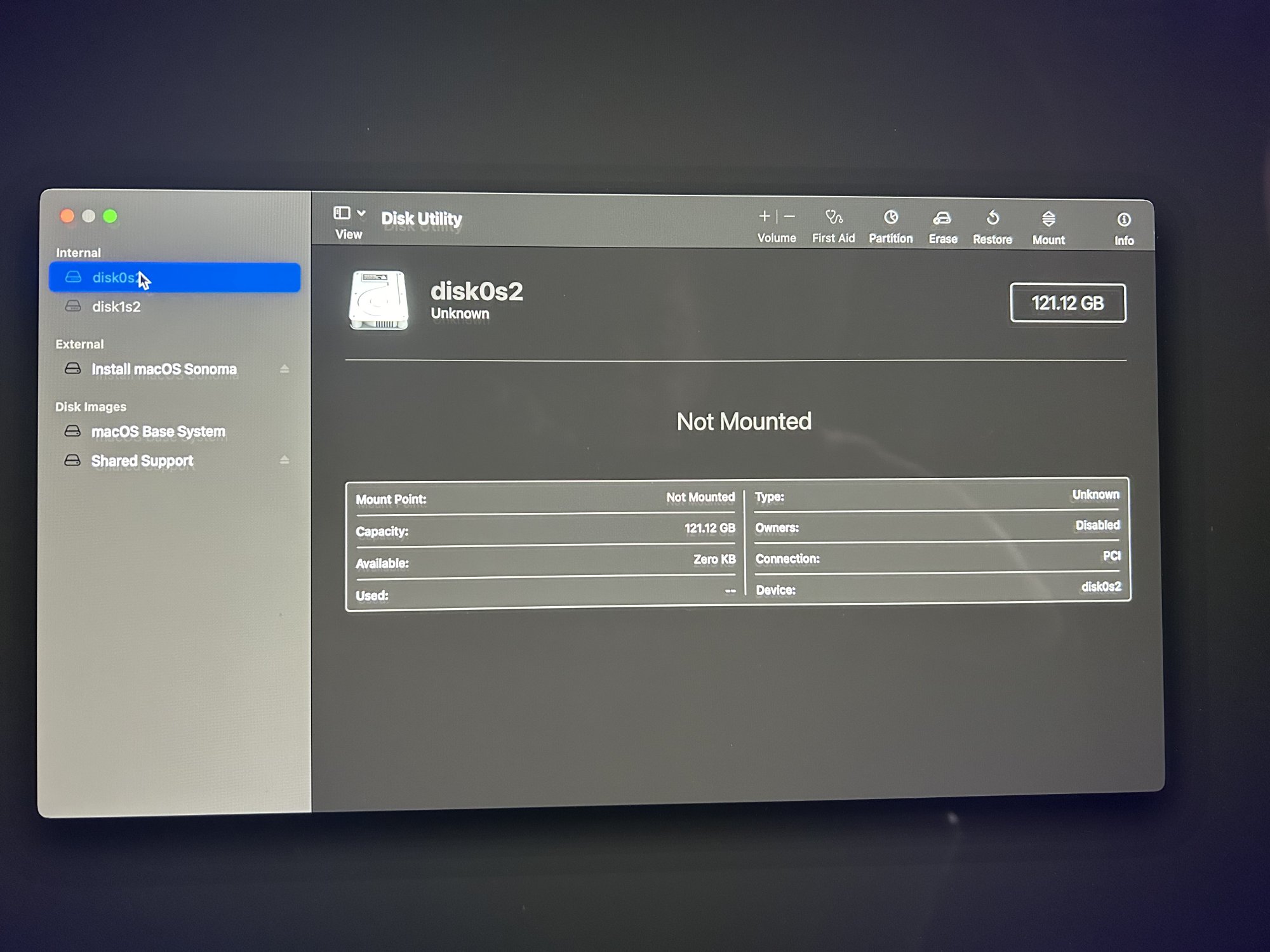Click the green full-screen window button

[x=110, y=216]
